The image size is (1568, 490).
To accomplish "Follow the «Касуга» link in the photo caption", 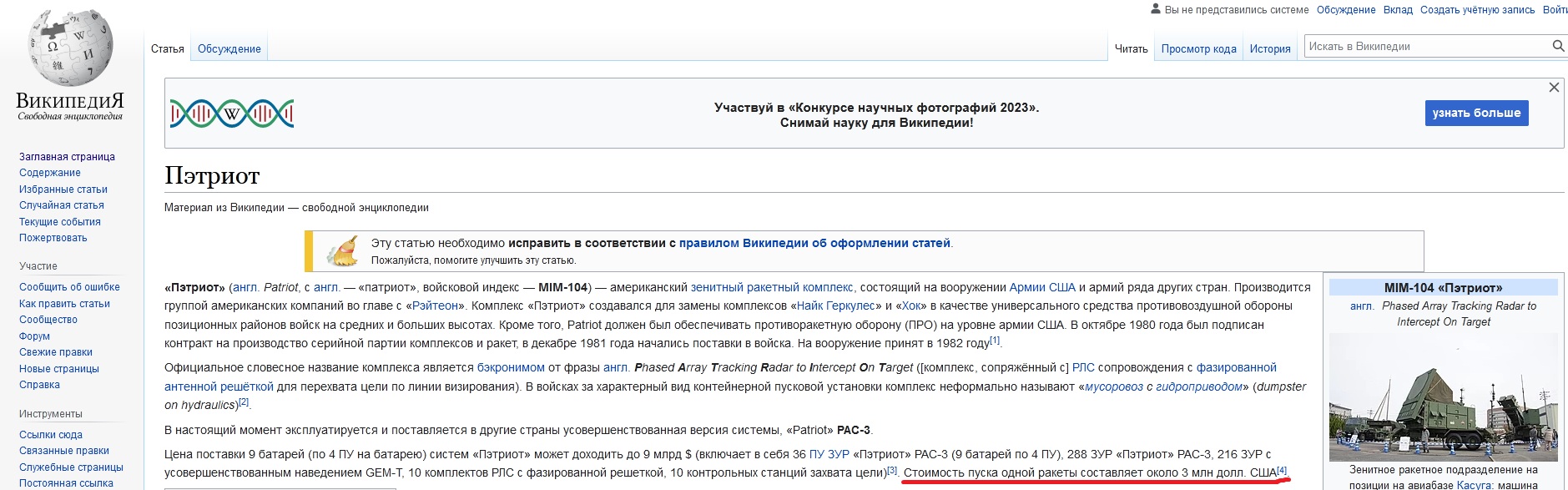I will click(x=1474, y=485).
